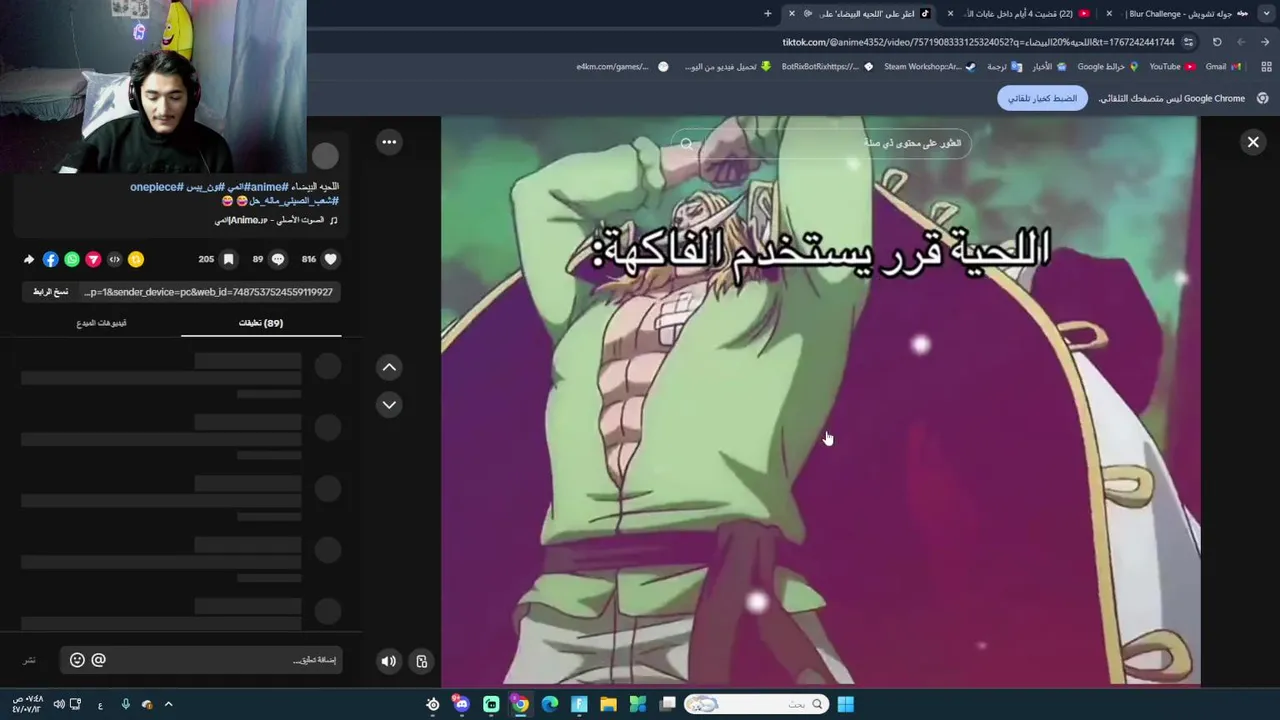Switch to the Comments (89) tab
1280x720 pixels.
[x=261, y=323]
